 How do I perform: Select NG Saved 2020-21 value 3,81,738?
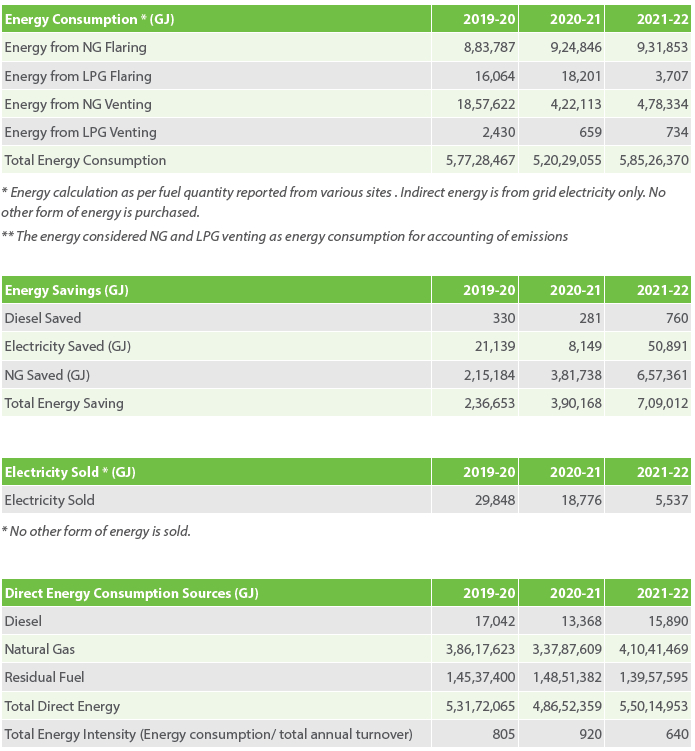click(576, 375)
